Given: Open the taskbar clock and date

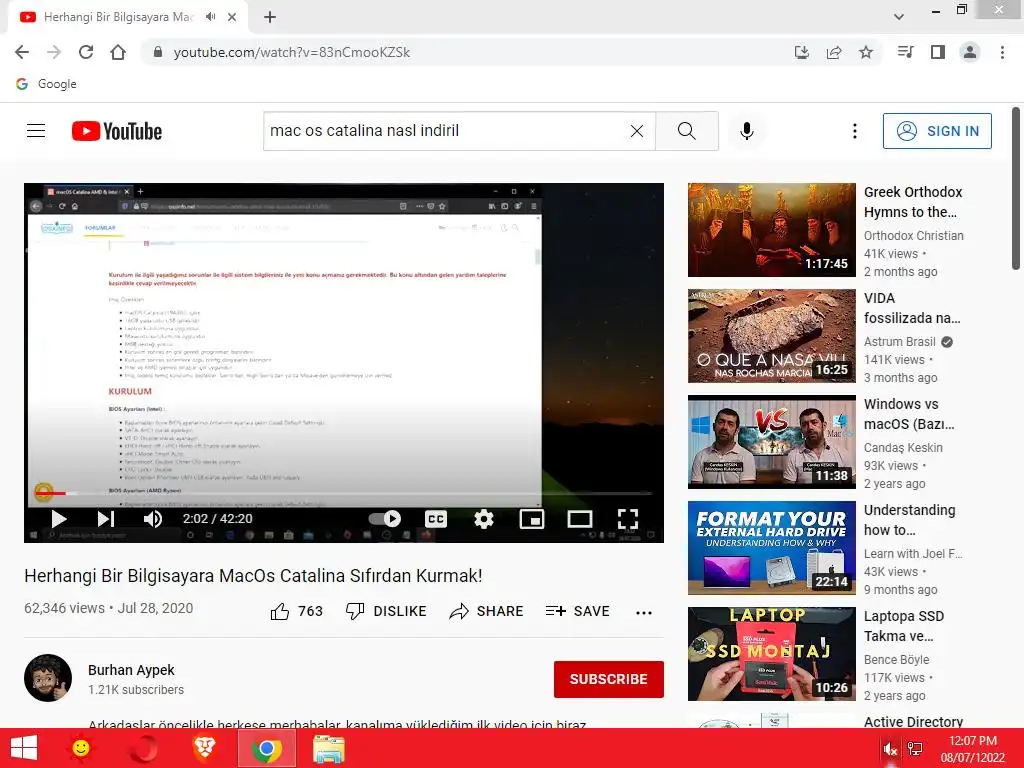Looking at the screenshot, I should (x=972, y=748).
